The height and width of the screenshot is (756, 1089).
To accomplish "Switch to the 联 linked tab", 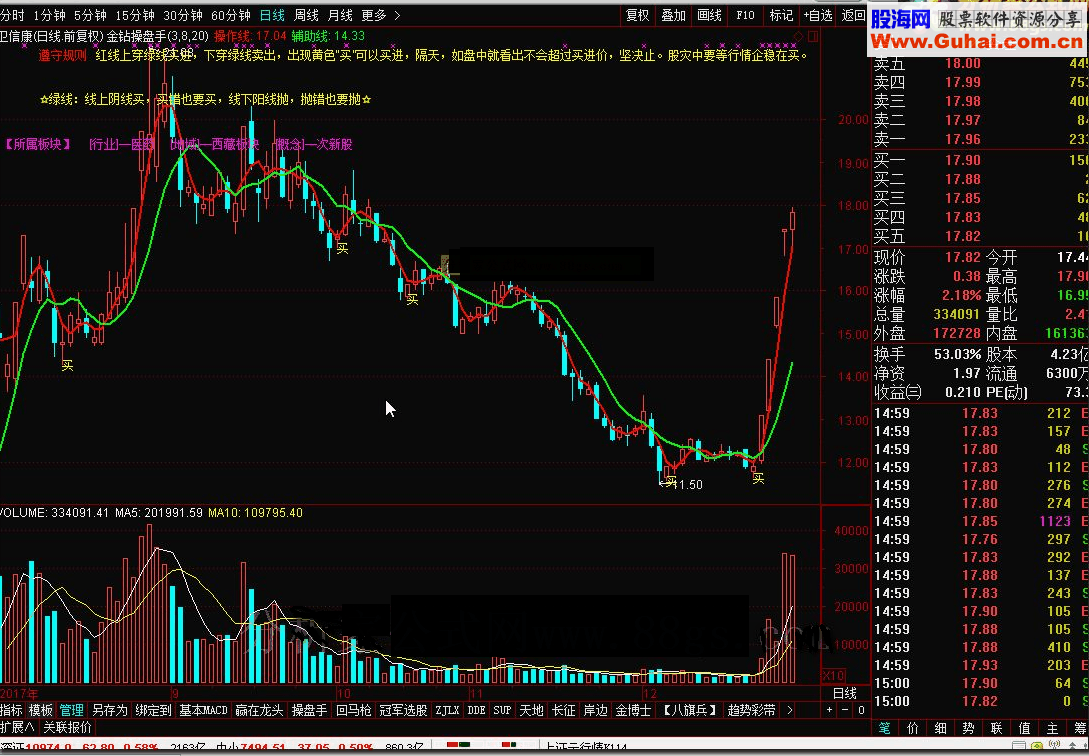I will (x=996, y=728).
